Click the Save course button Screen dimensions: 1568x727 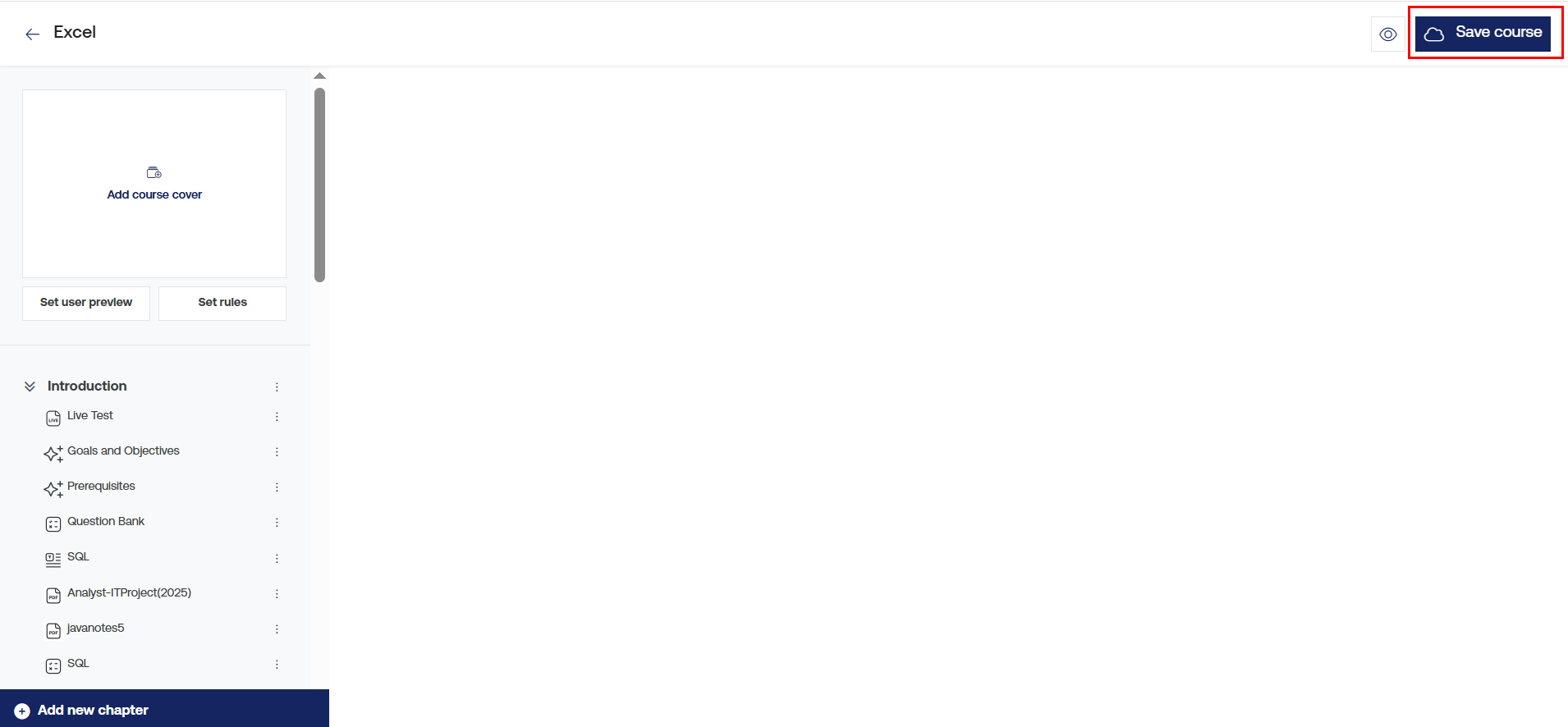point(1483,34)
